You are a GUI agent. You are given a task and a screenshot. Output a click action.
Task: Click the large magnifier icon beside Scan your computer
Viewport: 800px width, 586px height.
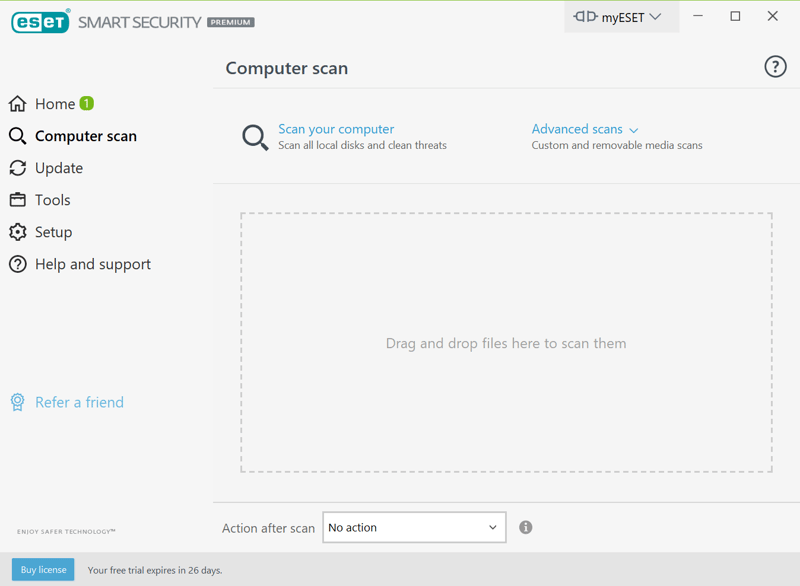click(255, 138)
